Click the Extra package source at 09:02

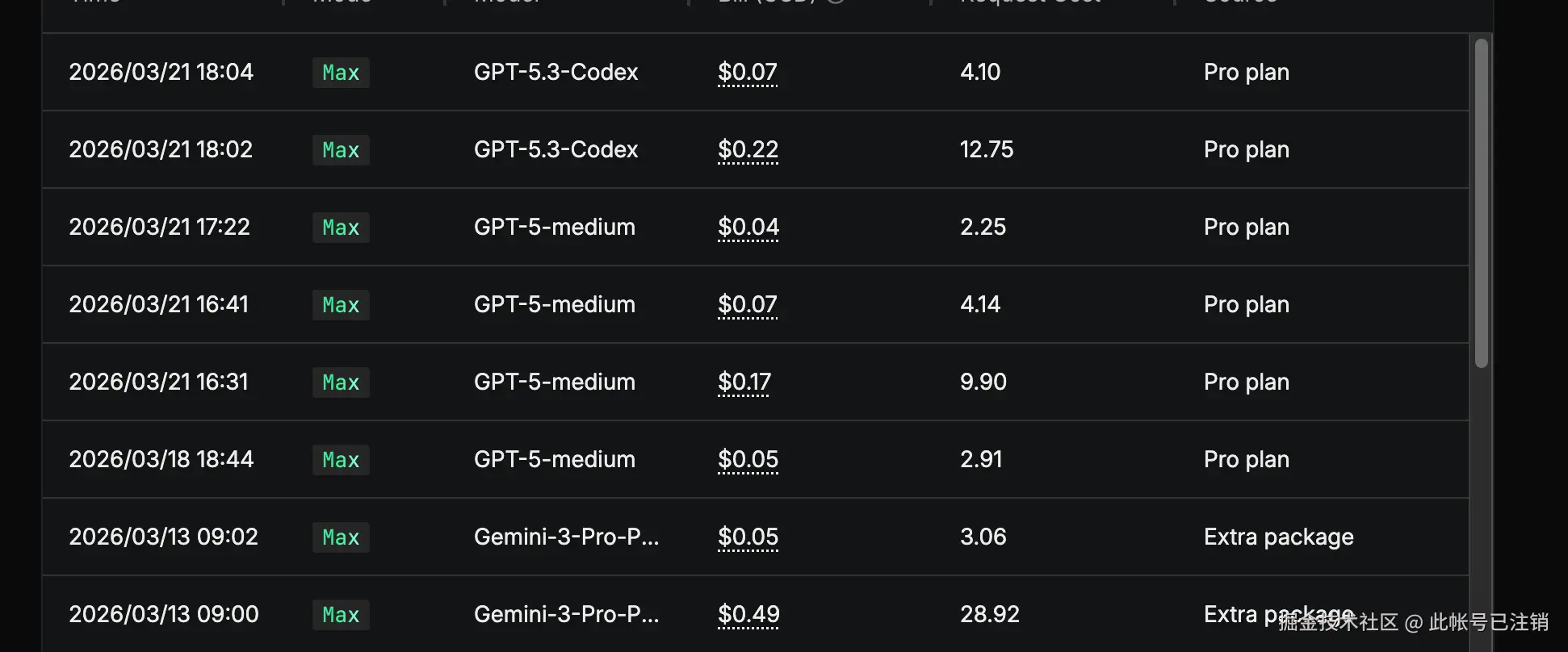[1278, 537]
